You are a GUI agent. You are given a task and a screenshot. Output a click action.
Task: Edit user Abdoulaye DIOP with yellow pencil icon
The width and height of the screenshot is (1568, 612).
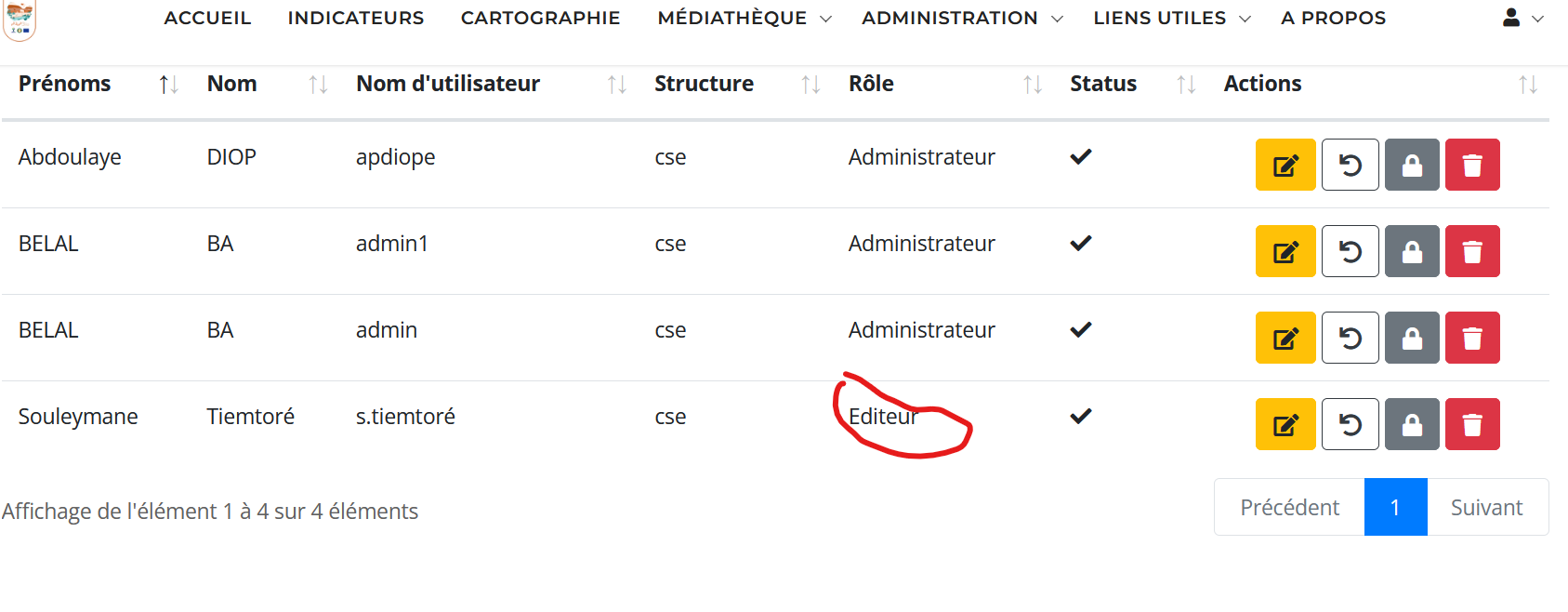1285,165
